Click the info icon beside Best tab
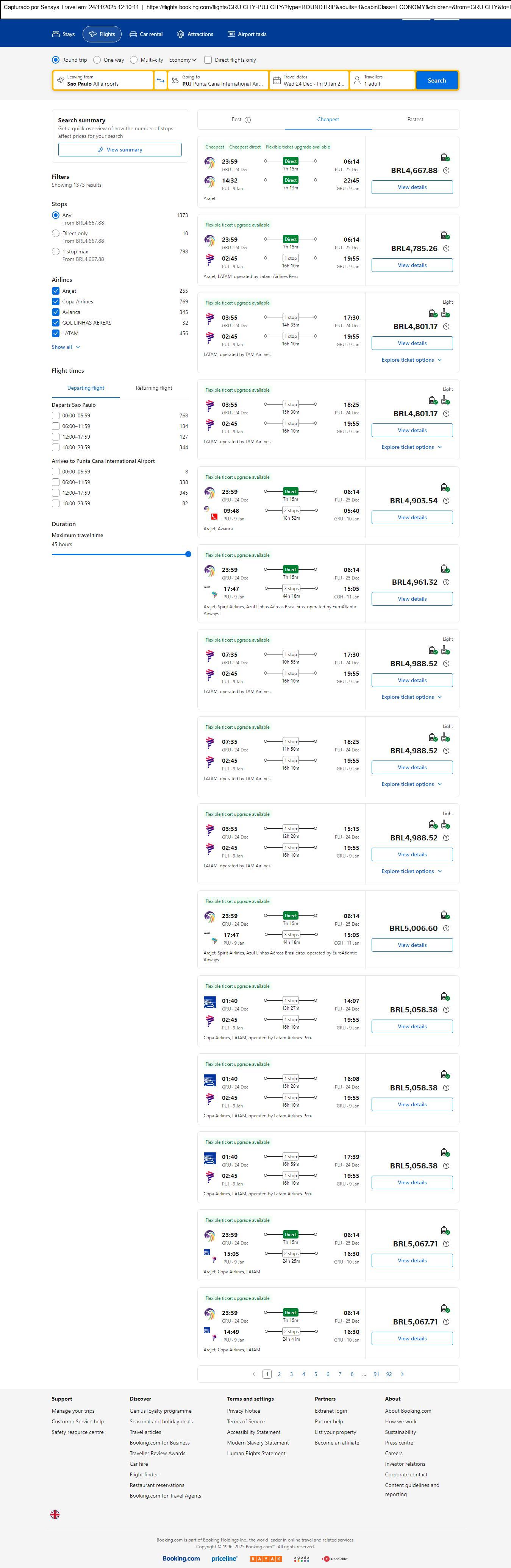This screenshot has width=511, height=1568. pyautogui.click(x=248, y=120)
